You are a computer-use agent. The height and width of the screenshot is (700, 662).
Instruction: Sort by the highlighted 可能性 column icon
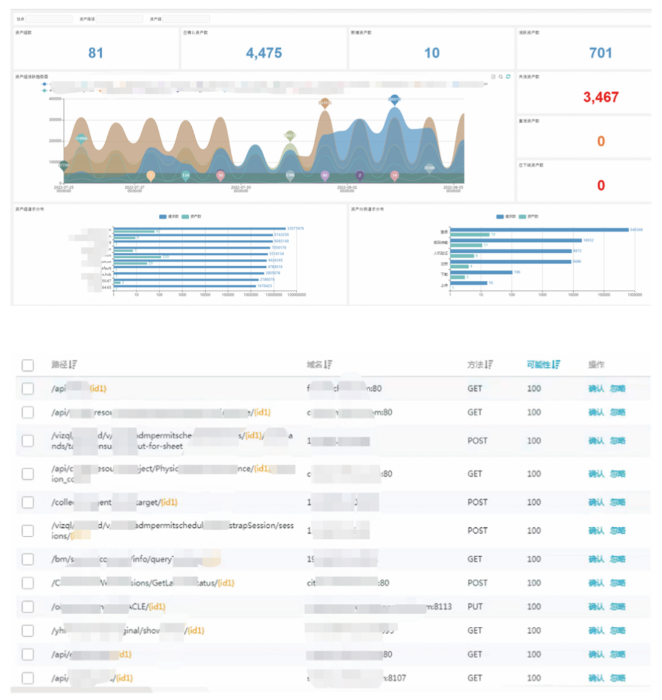[556, 364]
